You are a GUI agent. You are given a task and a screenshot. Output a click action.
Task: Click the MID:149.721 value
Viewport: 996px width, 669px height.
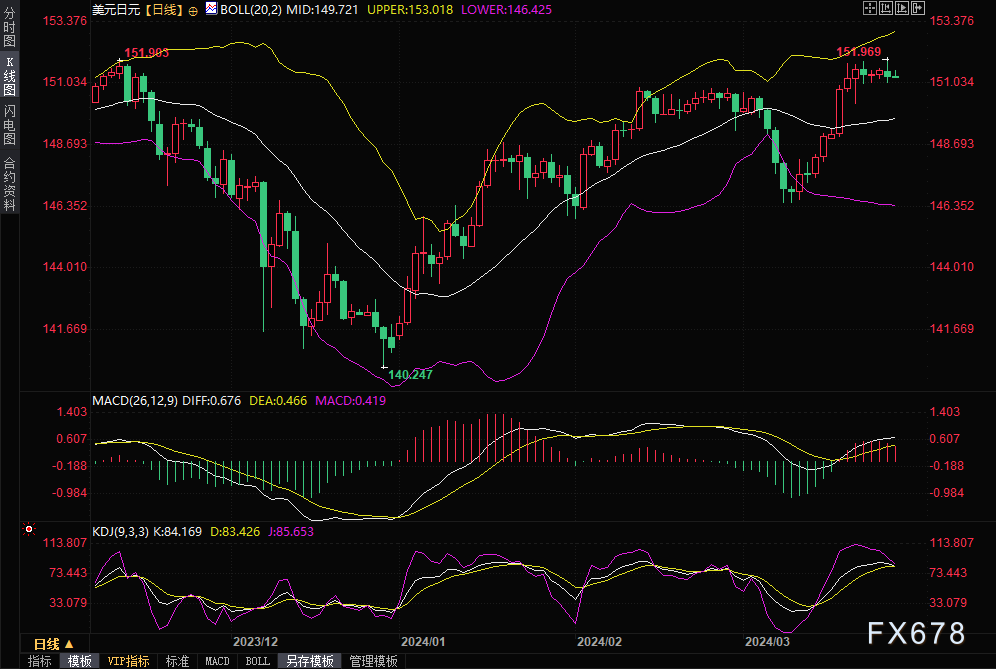tap(322, 10)
